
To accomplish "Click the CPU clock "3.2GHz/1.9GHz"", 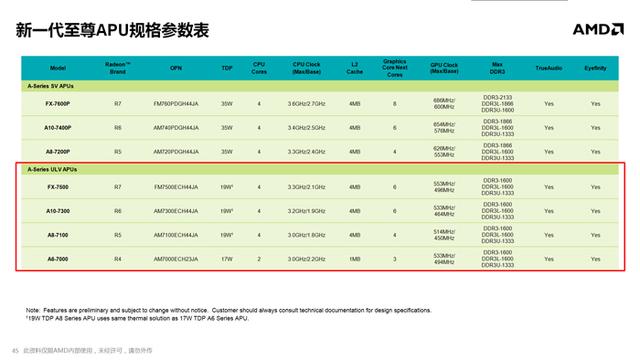I will [x=307, y=211].
